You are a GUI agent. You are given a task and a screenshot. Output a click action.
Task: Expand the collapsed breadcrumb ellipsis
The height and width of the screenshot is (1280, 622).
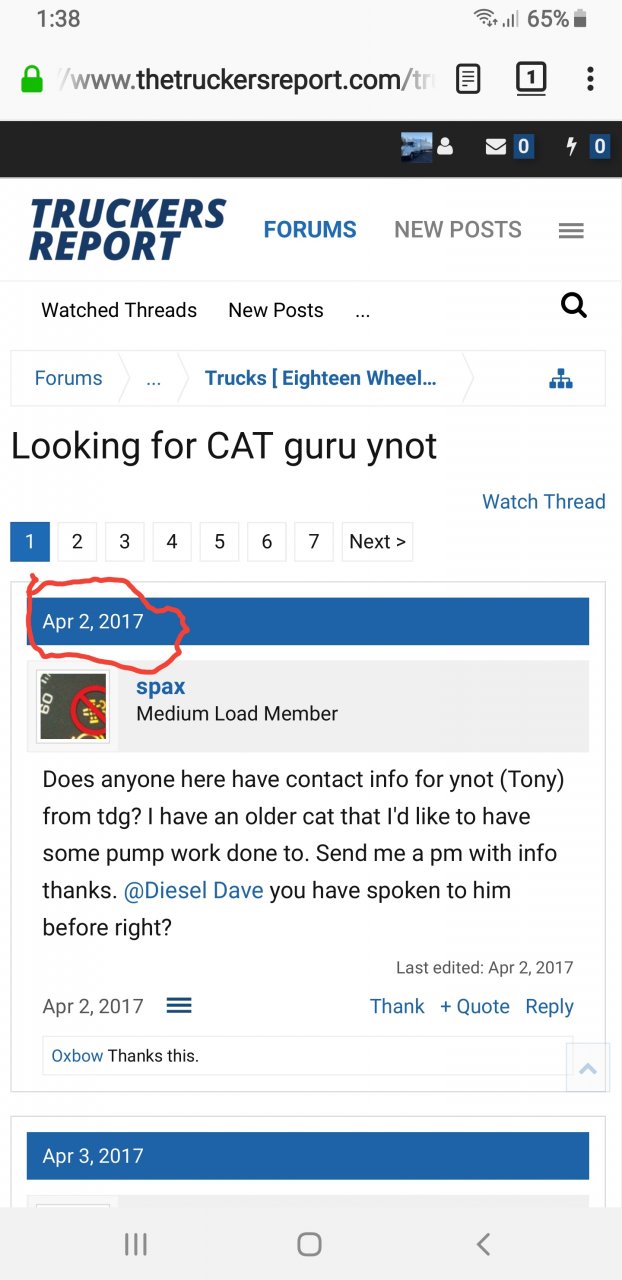(x=153, y=379)
